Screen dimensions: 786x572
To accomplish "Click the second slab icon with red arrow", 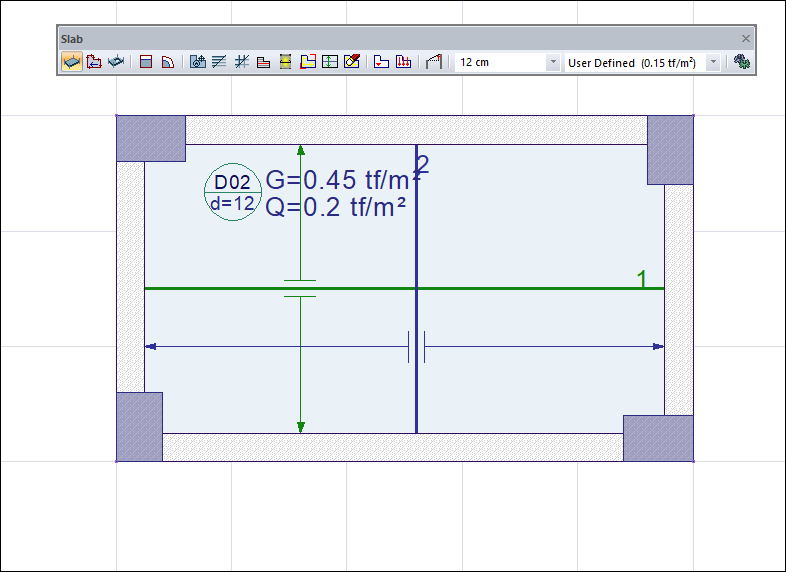I will click(x=94, y=62).
